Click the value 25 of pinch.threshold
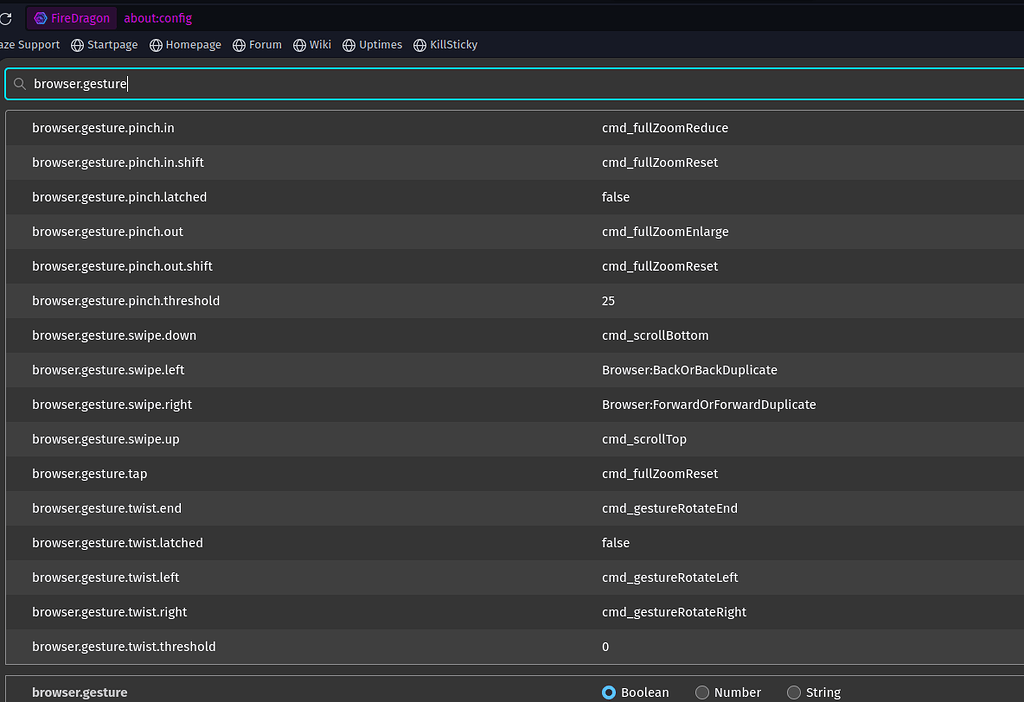This screenshot has width=1024, height=702. click(608, 301)
